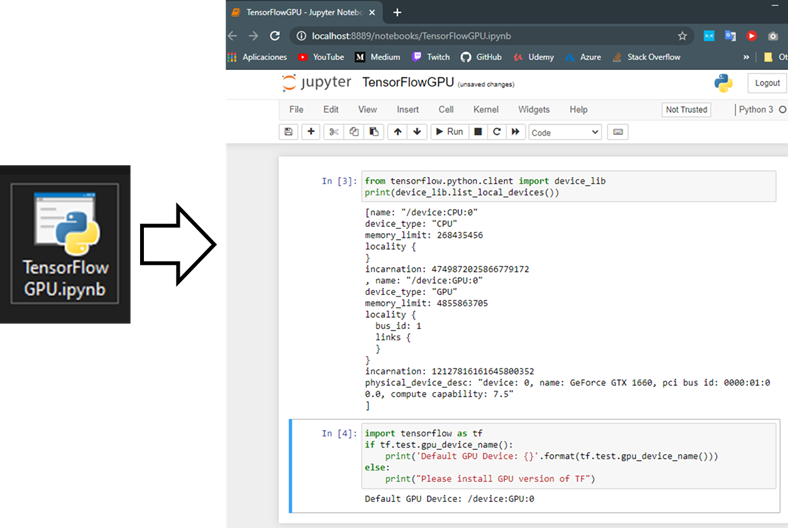Open the Kernel menu in Jupyter
Image resolution: width=788 pixels, height=528 pixels.
[486, 110]
